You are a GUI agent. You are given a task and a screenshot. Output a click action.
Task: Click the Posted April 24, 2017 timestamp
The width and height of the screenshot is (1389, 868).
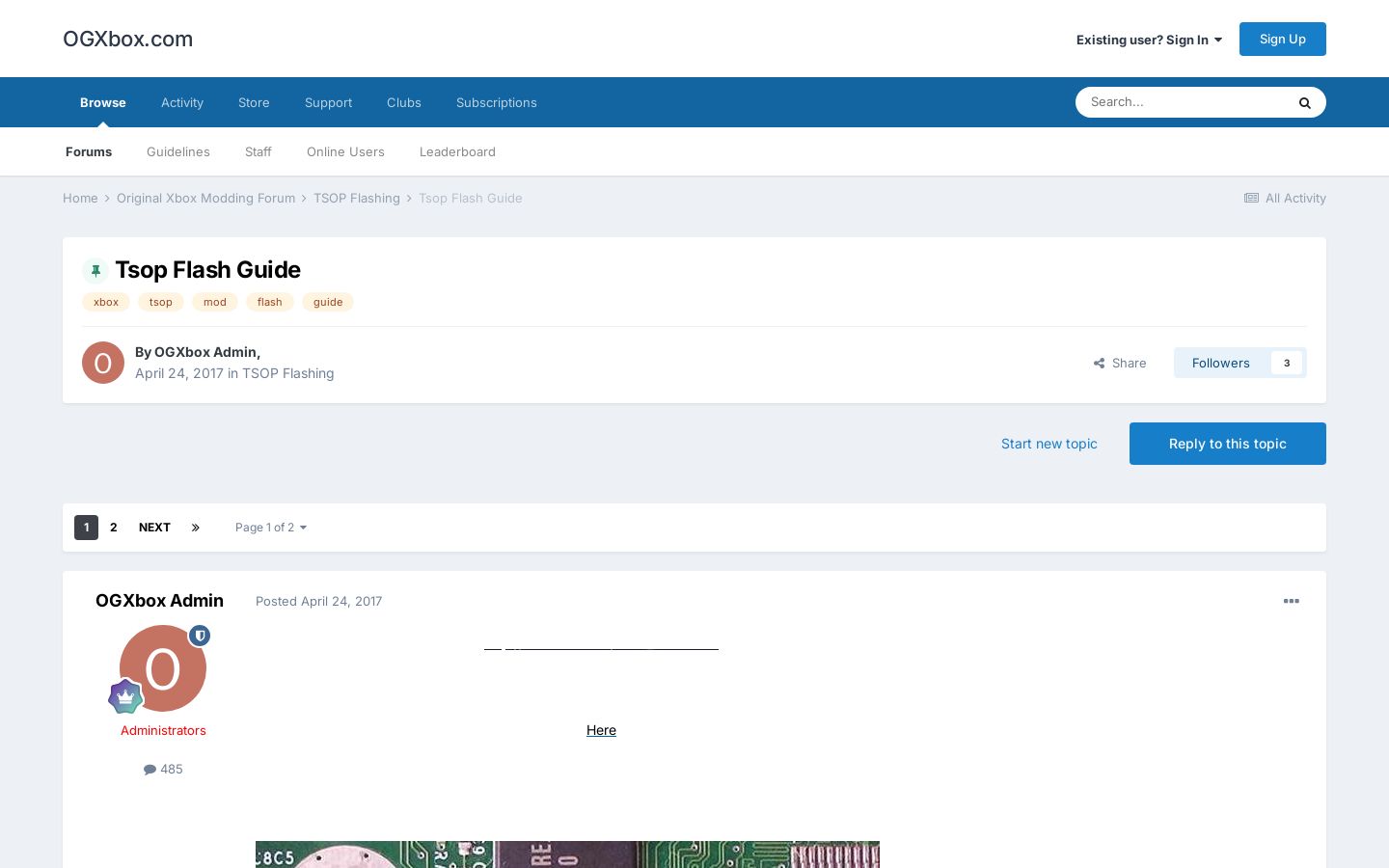coord(319,601)
